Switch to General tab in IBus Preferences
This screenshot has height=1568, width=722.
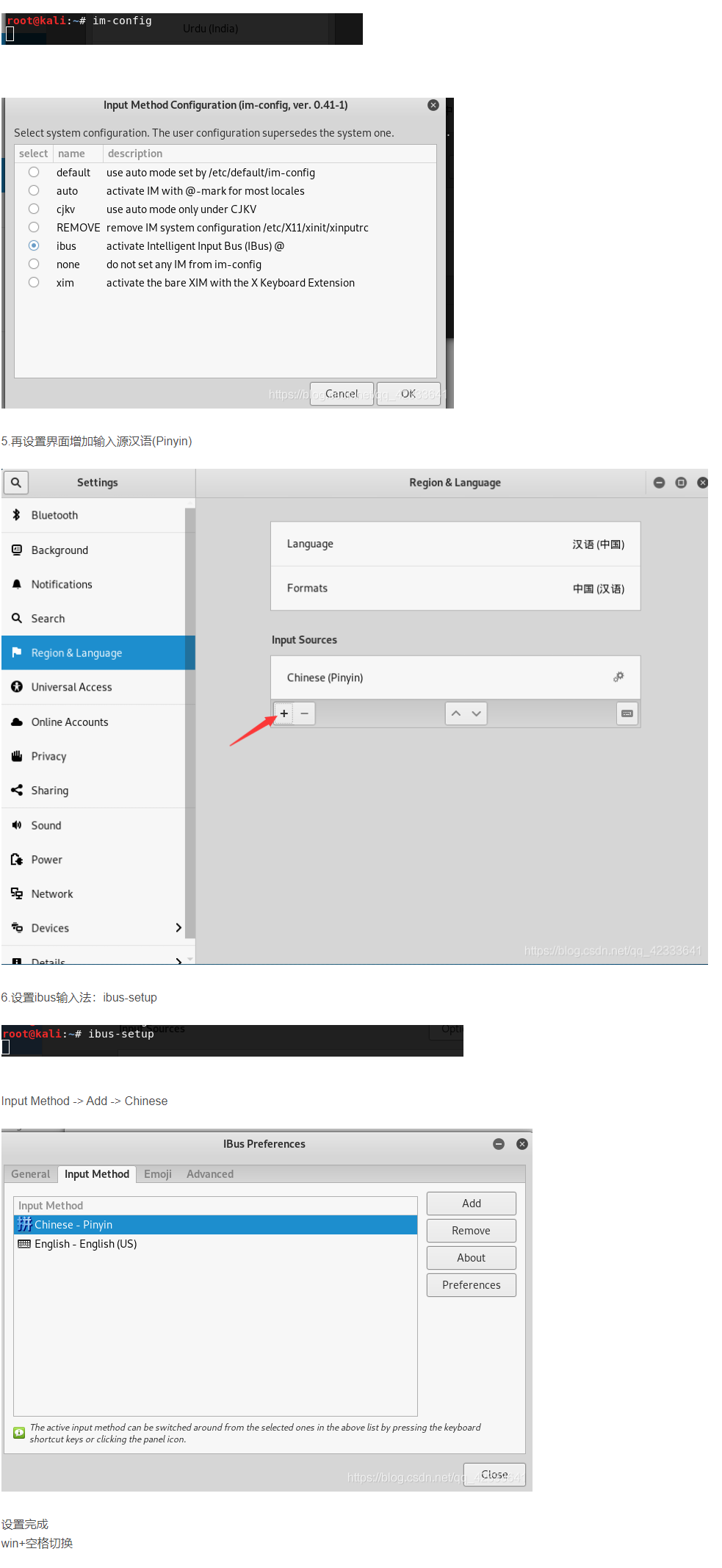[31, 1174]
